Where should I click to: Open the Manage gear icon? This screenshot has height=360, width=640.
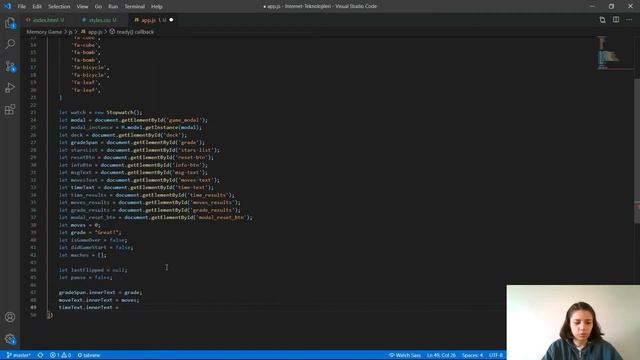[10, 339]
